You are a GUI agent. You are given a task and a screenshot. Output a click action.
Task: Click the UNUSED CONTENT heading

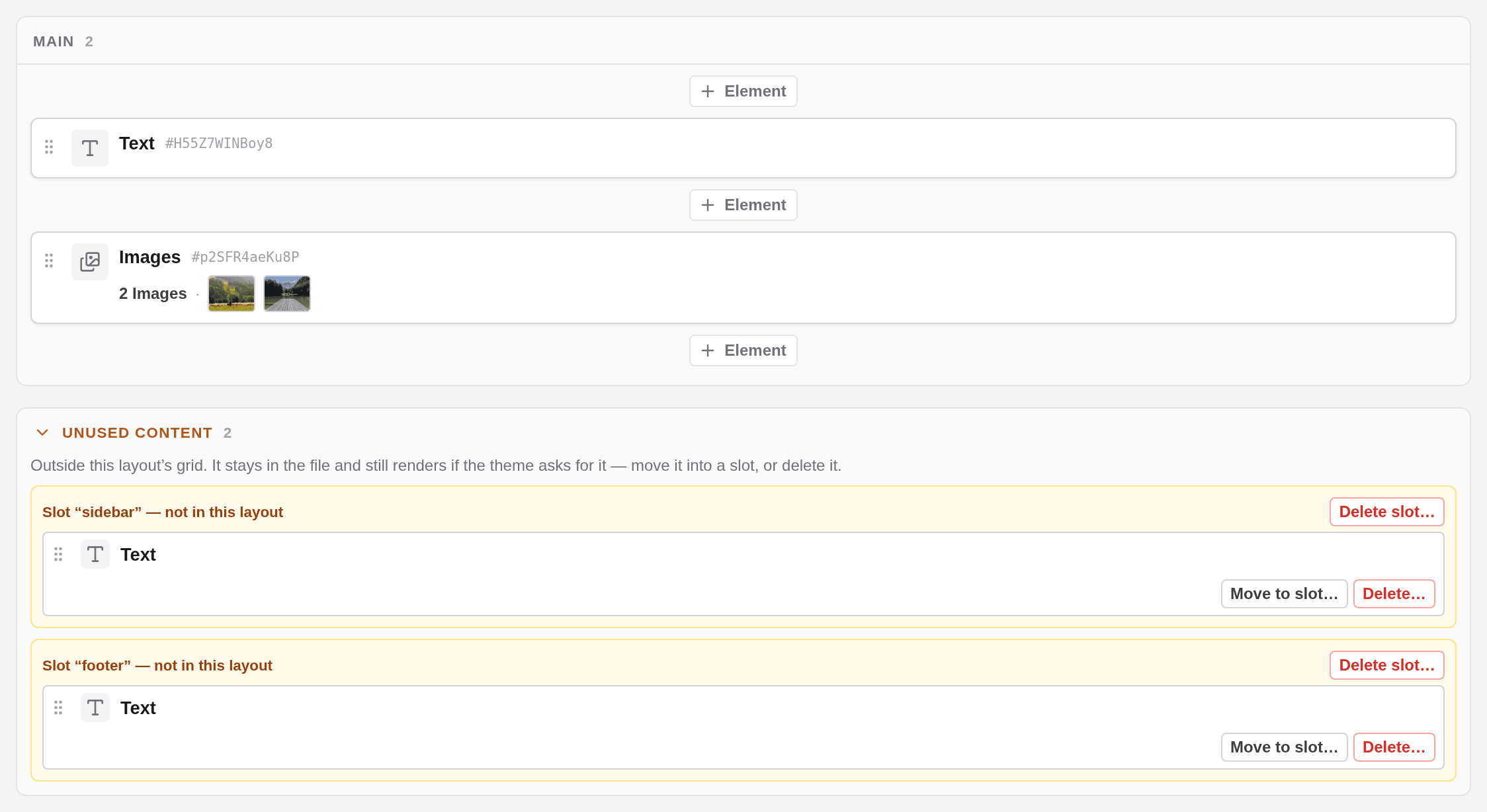pyautogui.click(x=138, y=433)
